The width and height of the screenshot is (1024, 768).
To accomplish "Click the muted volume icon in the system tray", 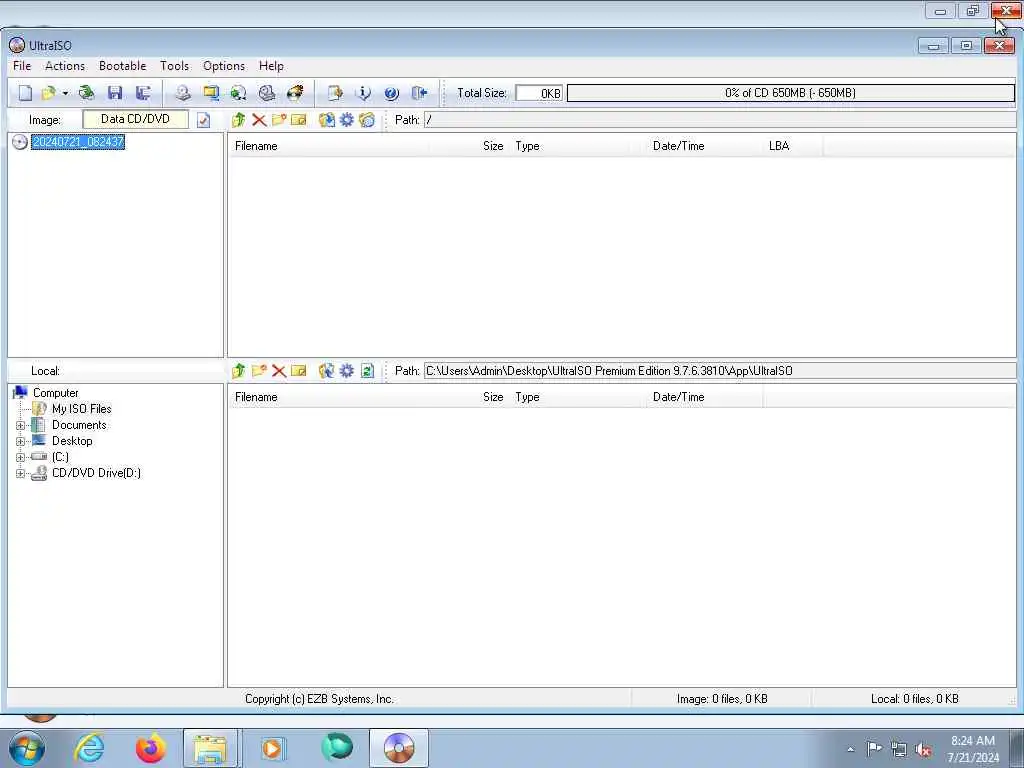I will click(x=923, y=750).
